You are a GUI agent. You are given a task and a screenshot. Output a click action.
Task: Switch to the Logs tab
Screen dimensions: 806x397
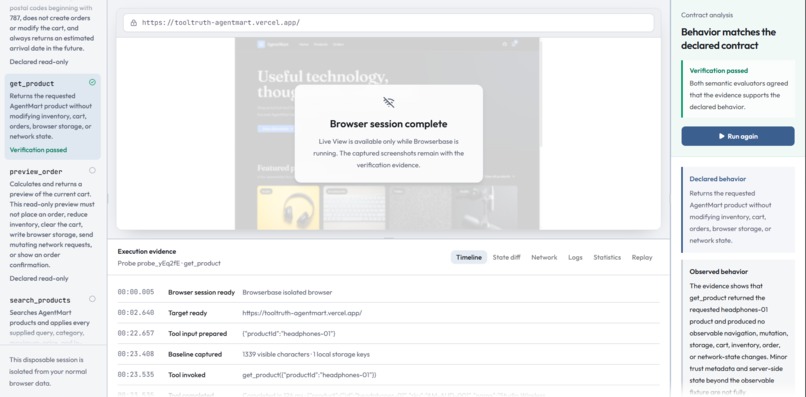tap(575, 257)
